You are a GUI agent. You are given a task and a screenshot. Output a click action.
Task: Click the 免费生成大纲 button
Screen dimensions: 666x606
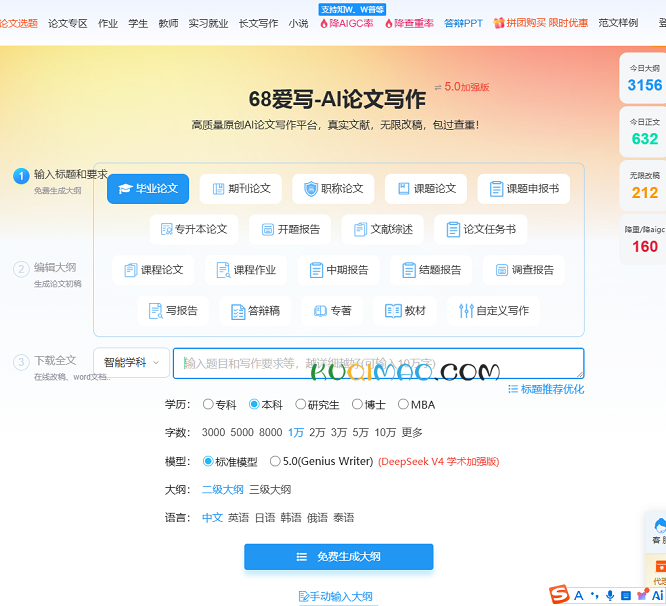pyautogui.click(x=339, y=557)
